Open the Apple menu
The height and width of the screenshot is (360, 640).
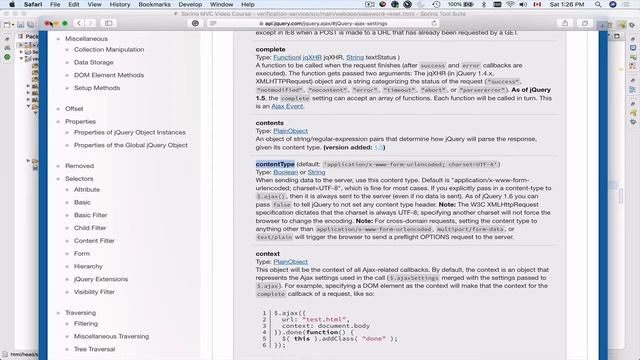(12, 4)
